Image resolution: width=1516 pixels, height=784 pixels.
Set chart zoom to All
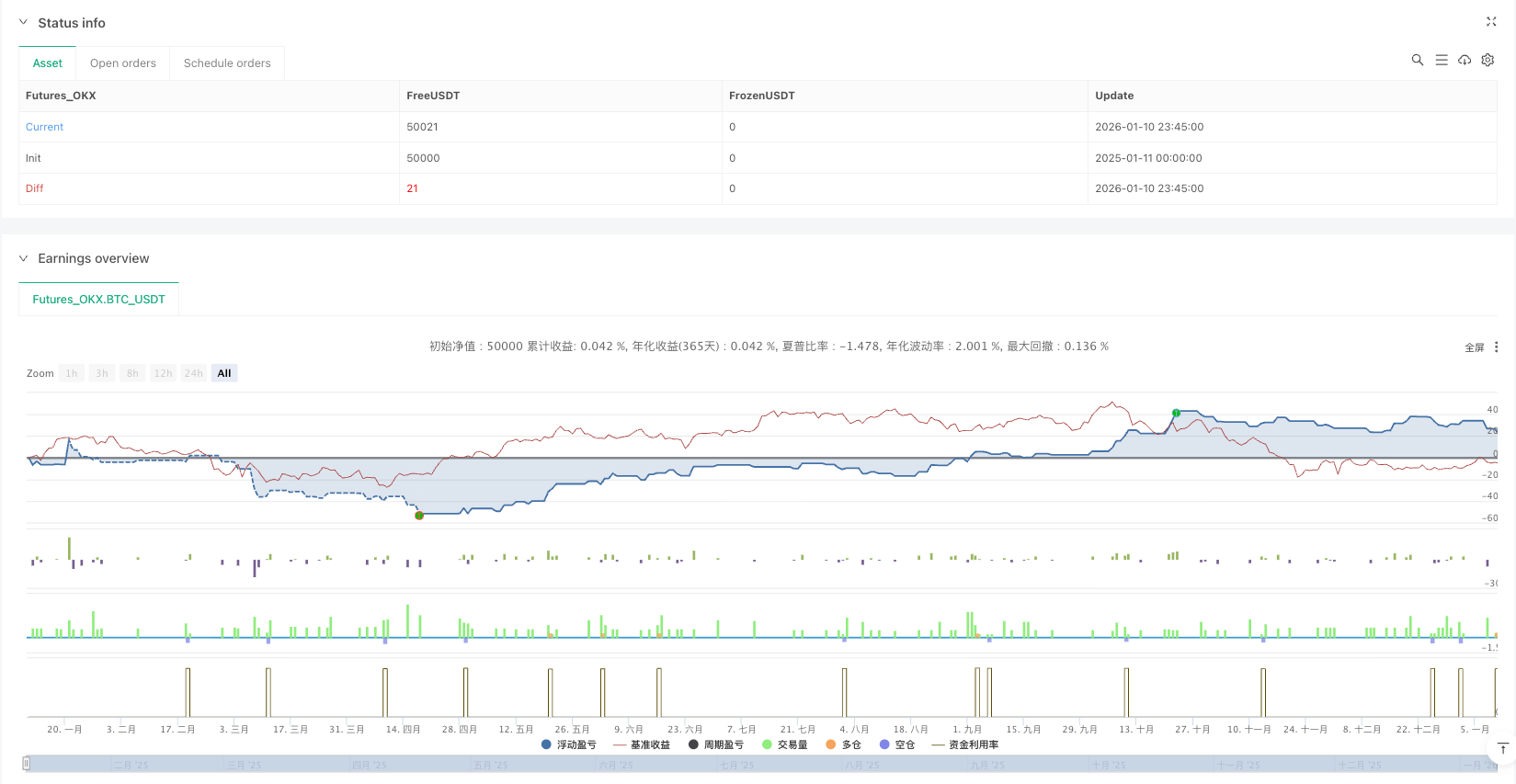(224, 373)
